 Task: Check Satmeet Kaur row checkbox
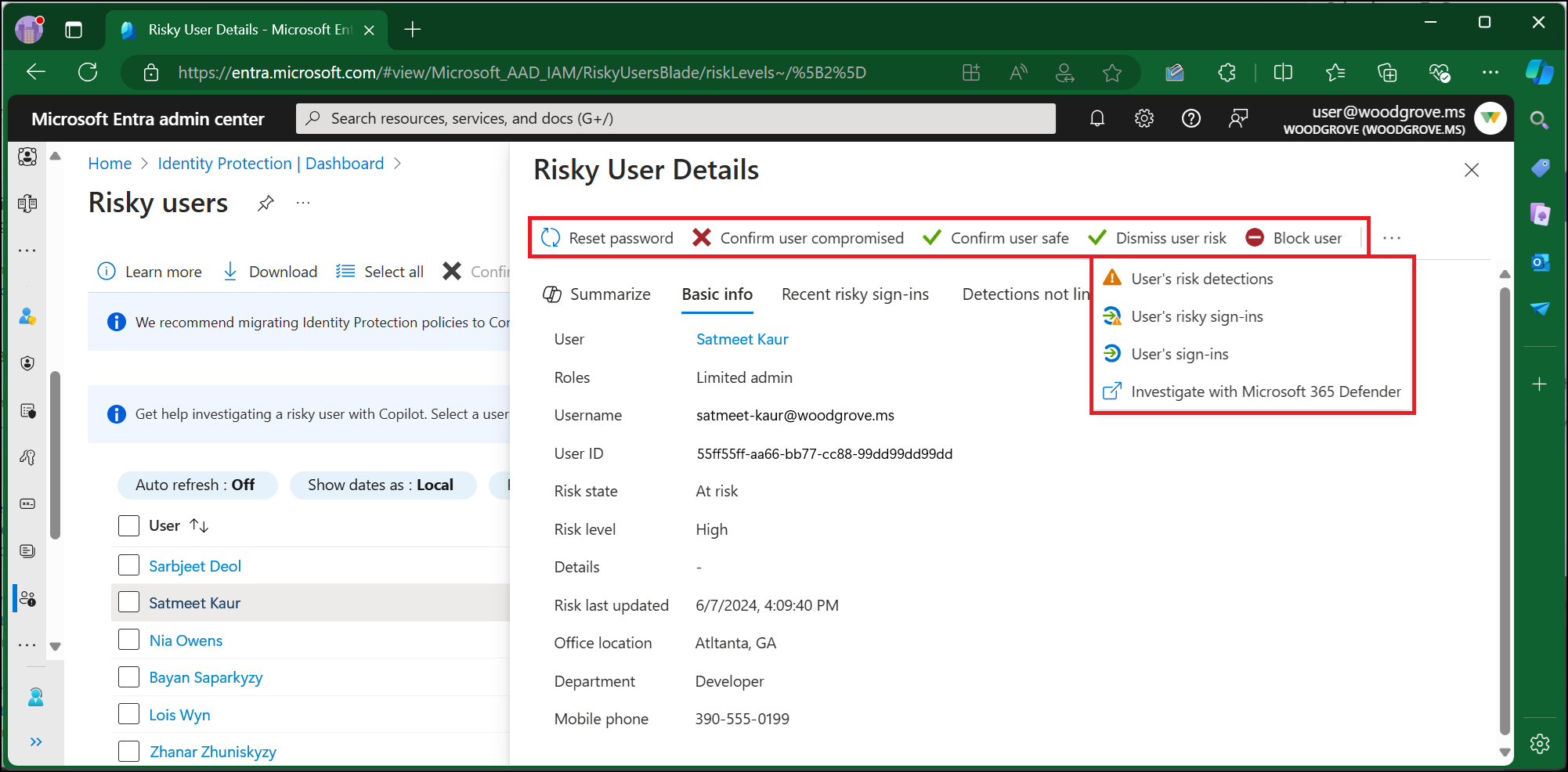pos(128,602)
